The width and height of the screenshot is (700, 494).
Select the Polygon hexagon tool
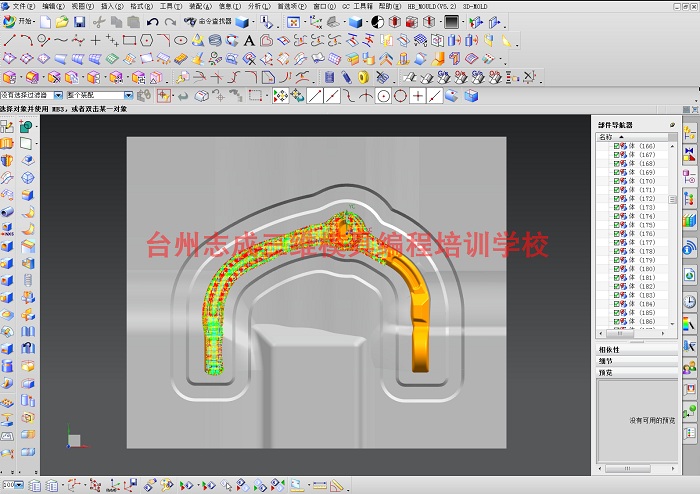tap(146, 41)
